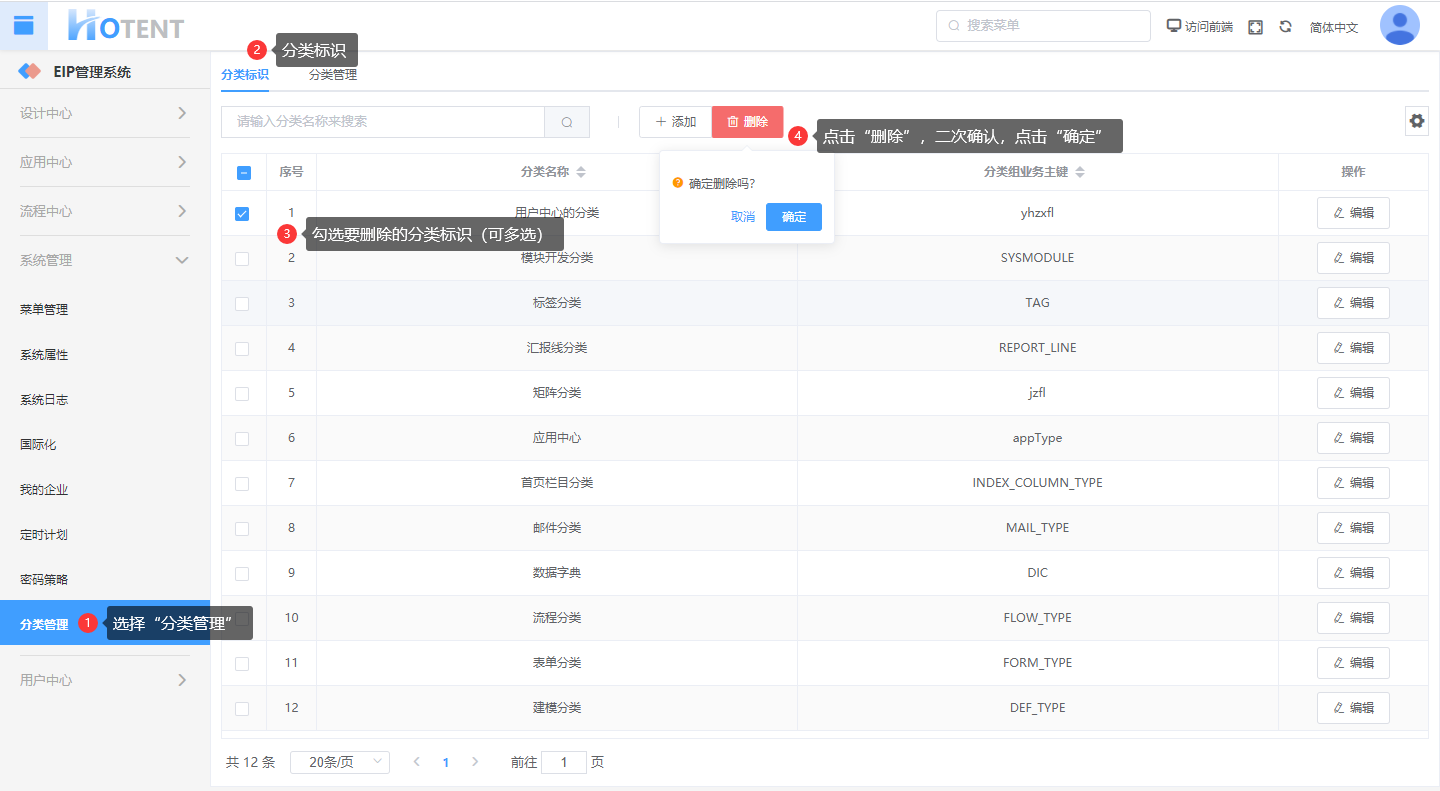
Task: Sort by 分类组业务主键 column
Action: coord(1079,172)
